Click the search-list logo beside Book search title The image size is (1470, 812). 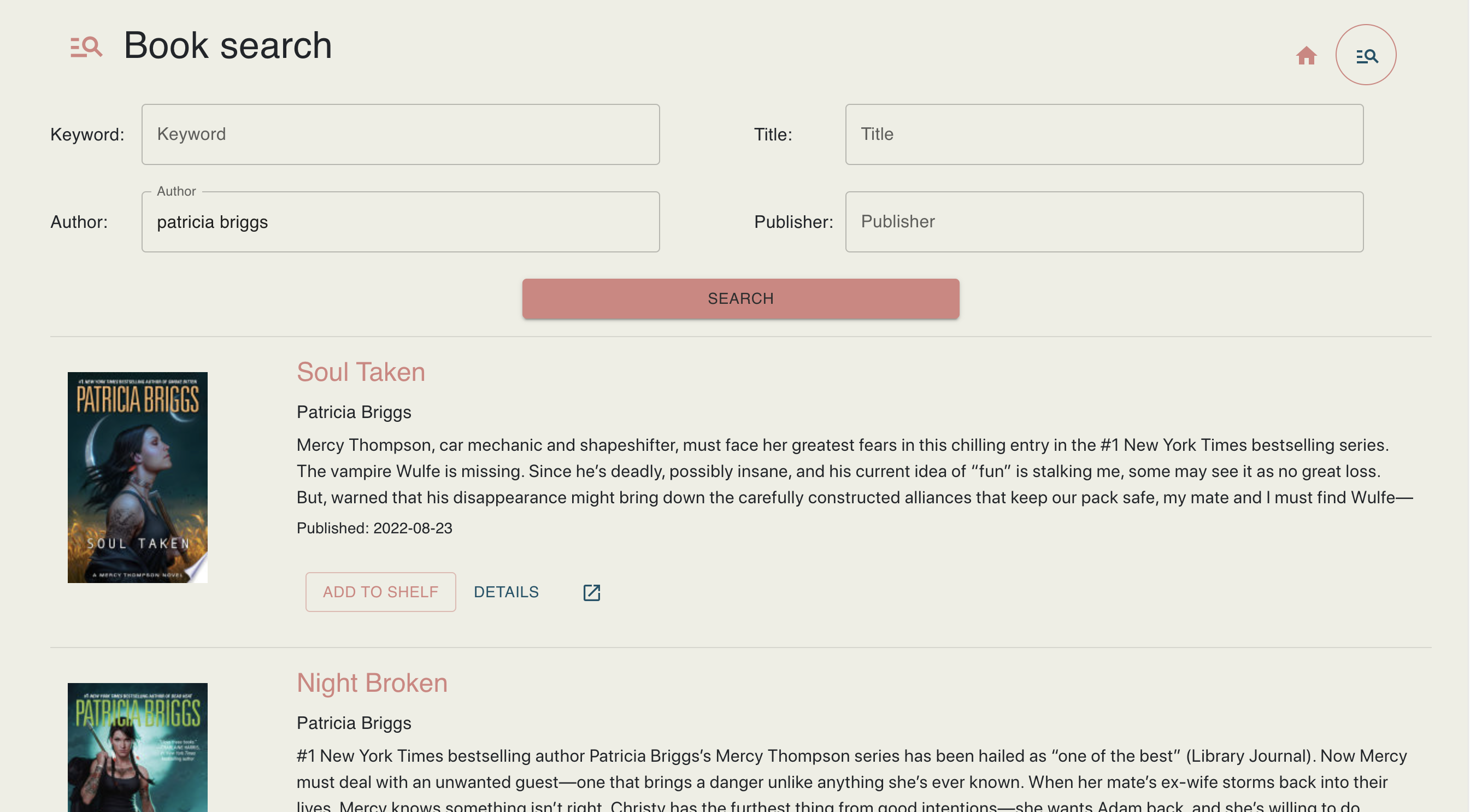pyautogui.click(x=86, y=46)
